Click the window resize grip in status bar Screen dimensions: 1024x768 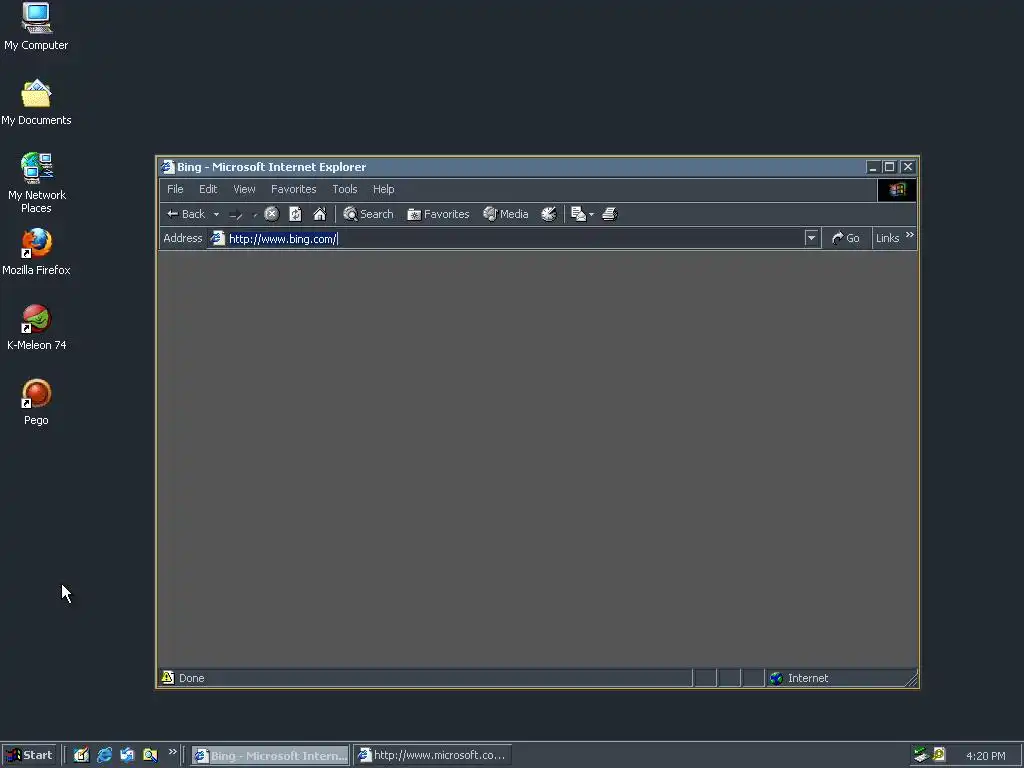tap(912, 680)
